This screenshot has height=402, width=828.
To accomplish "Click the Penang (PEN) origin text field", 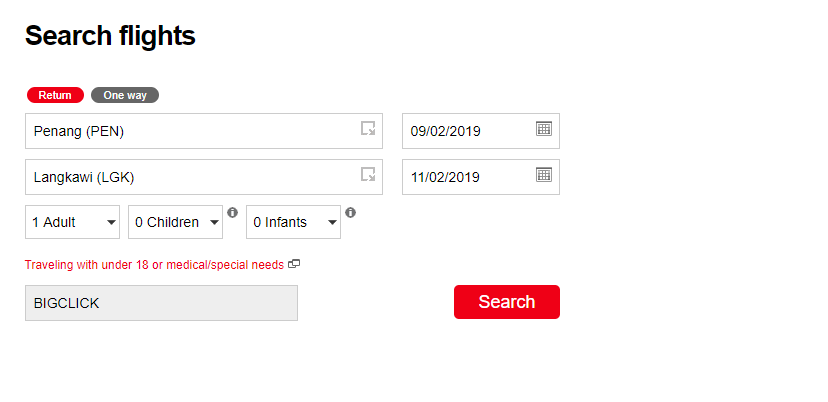I will pyautogui.click(x=190, y=131).
